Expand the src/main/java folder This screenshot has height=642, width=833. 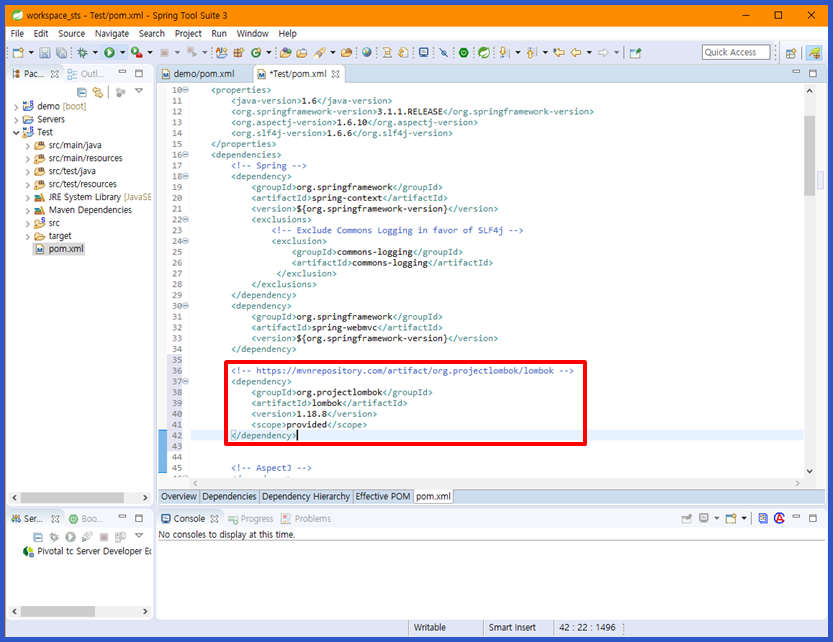[x=28, y=146]
